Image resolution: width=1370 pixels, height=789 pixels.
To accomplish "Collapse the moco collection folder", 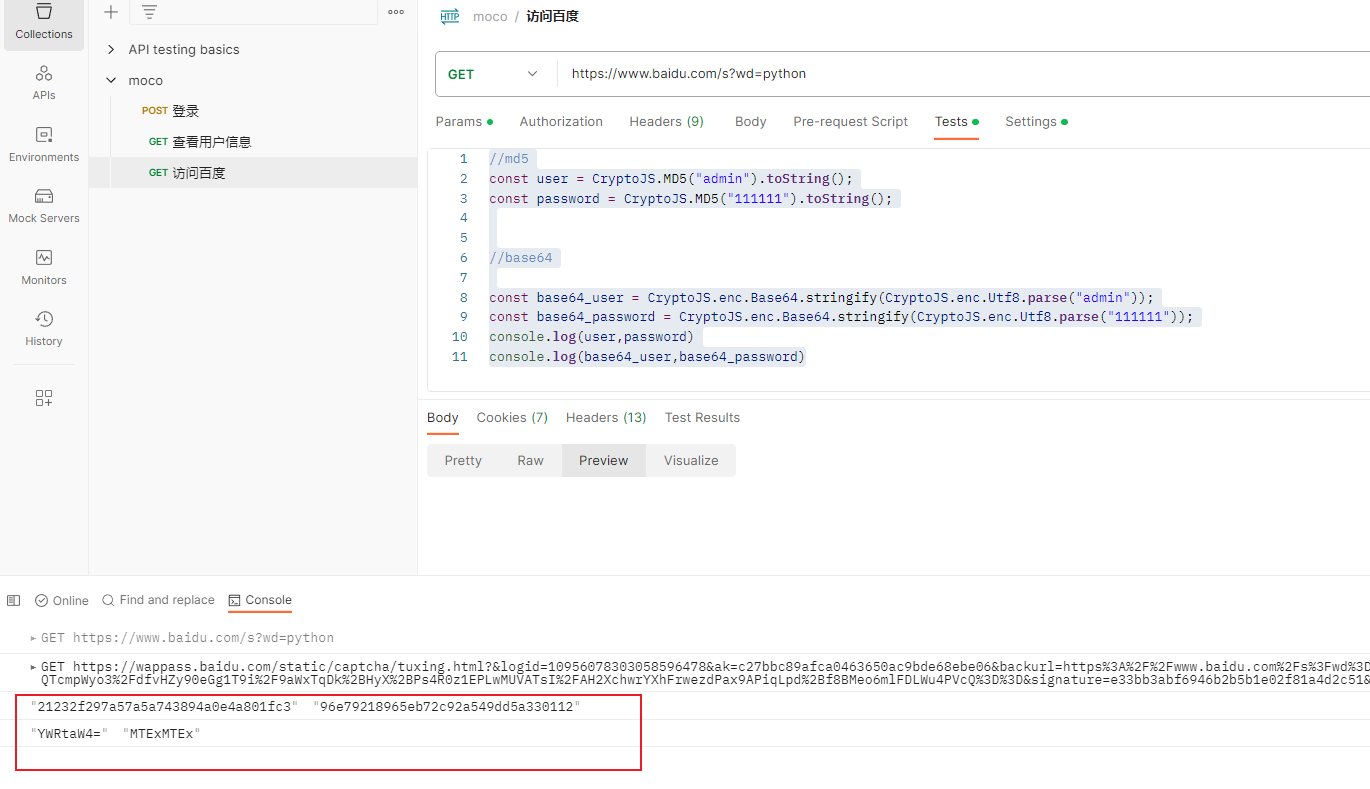I will coord(110,80).
